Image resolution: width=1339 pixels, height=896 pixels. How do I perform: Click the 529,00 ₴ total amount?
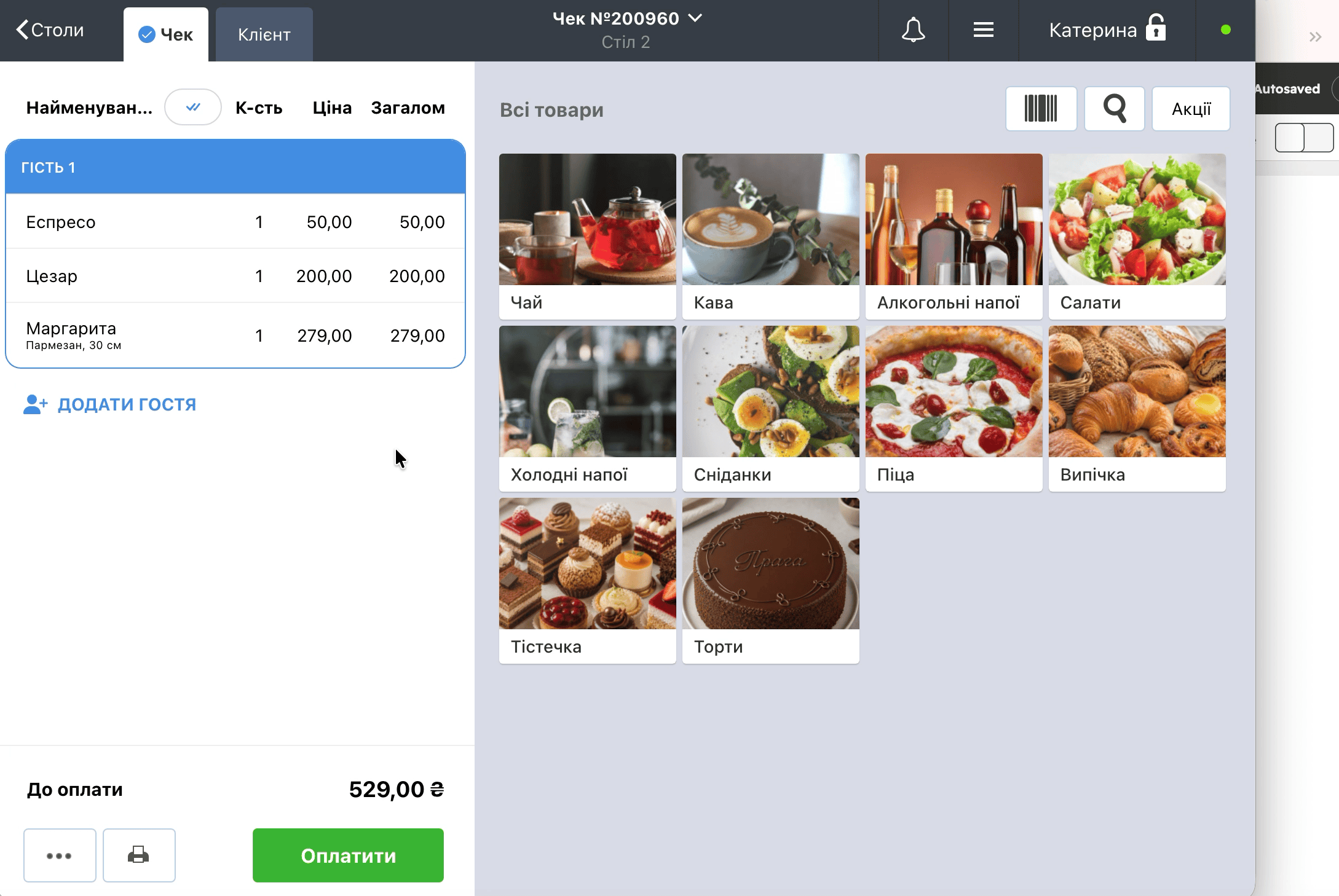pos(397,789)
